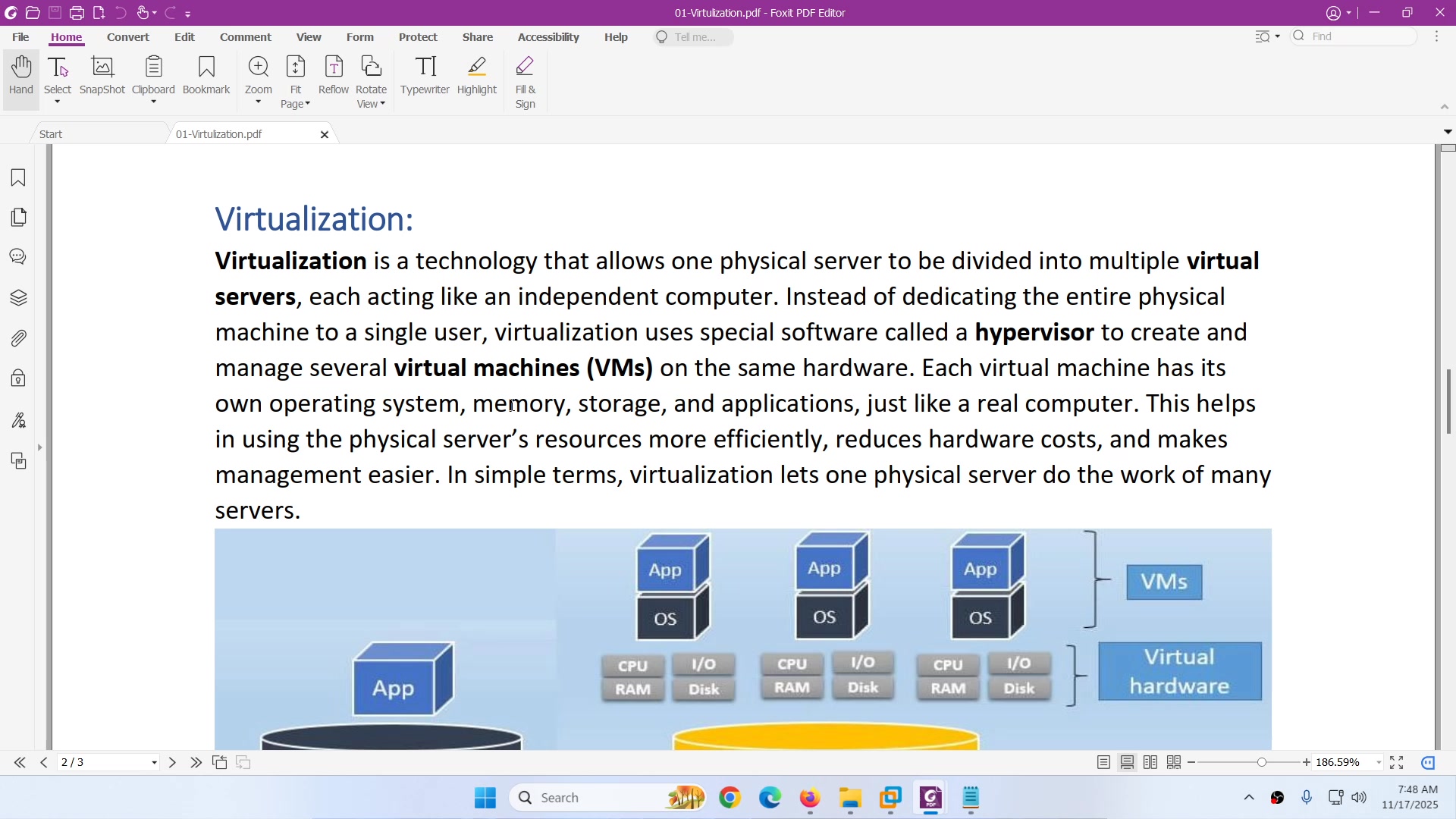The height and width of the screenshot is (819, 1456).
Task: Open the Clipboard tool
Action: (x=153, y=76)
